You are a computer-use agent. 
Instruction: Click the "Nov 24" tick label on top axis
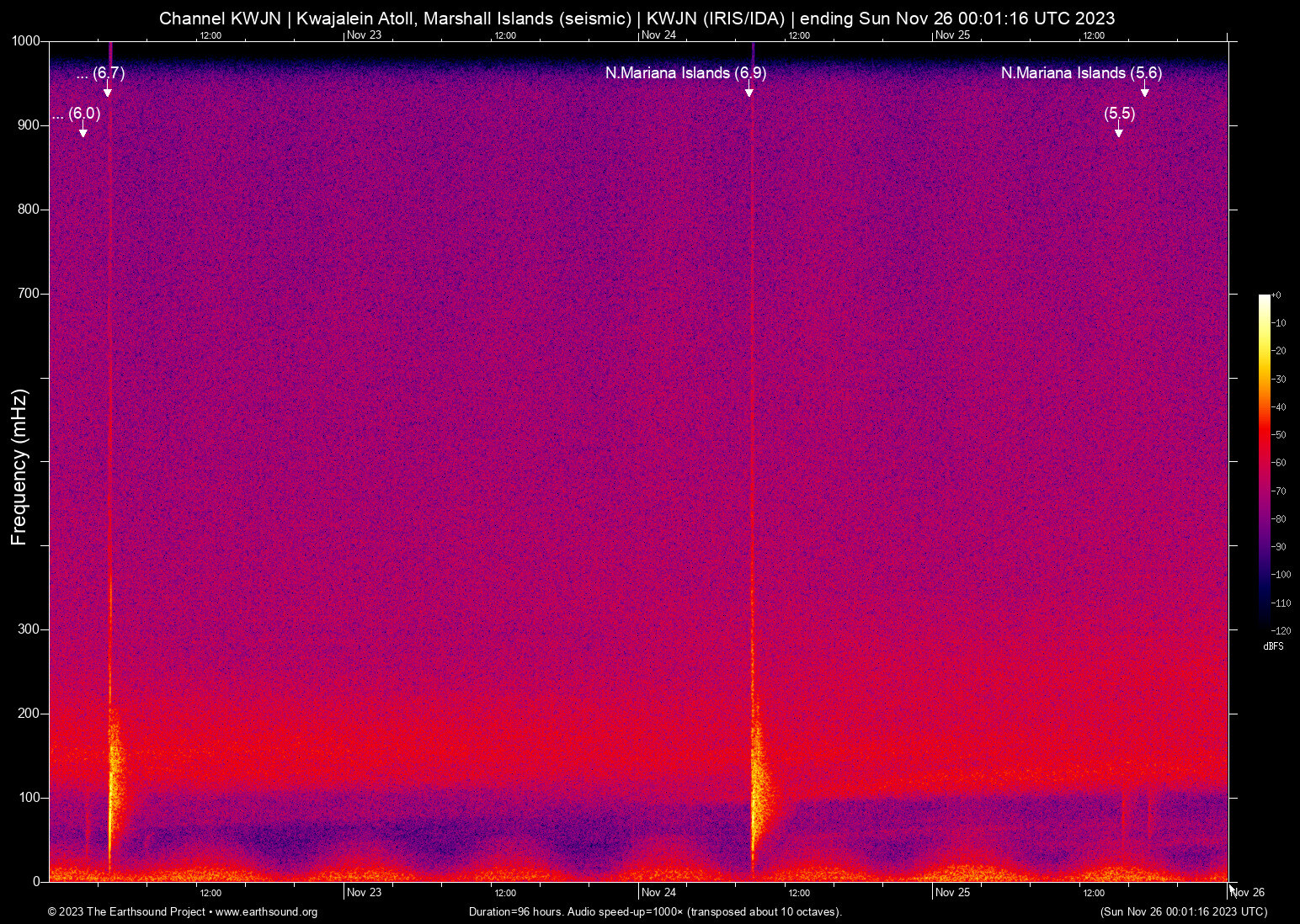[659, 35]
